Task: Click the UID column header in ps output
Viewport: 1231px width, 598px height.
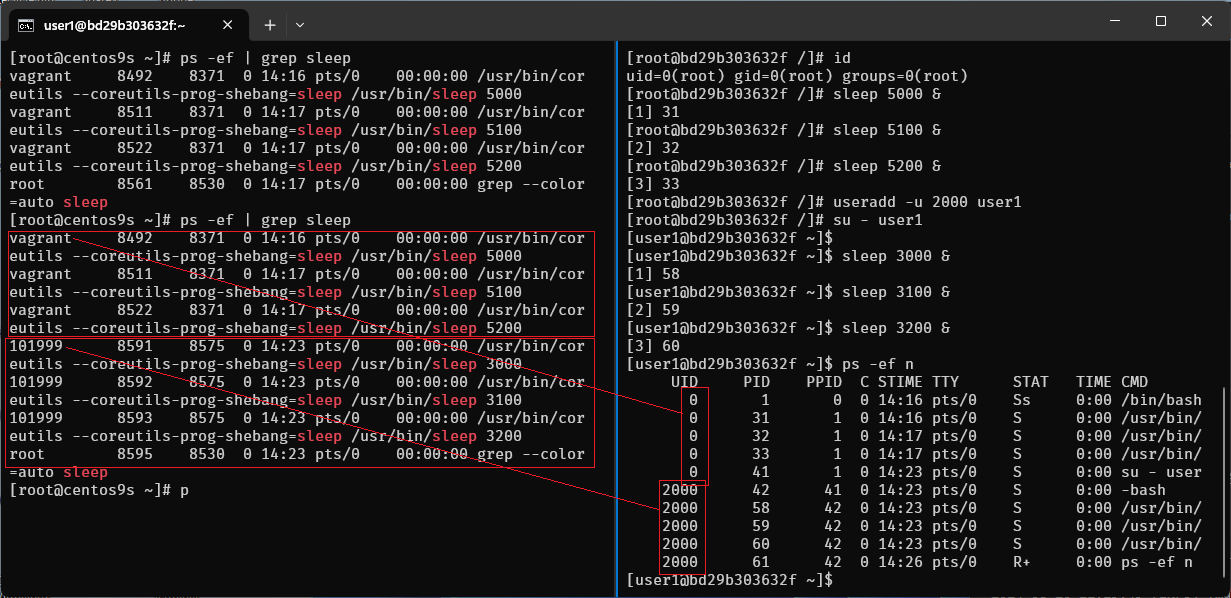Action: [x=685, y=382]
